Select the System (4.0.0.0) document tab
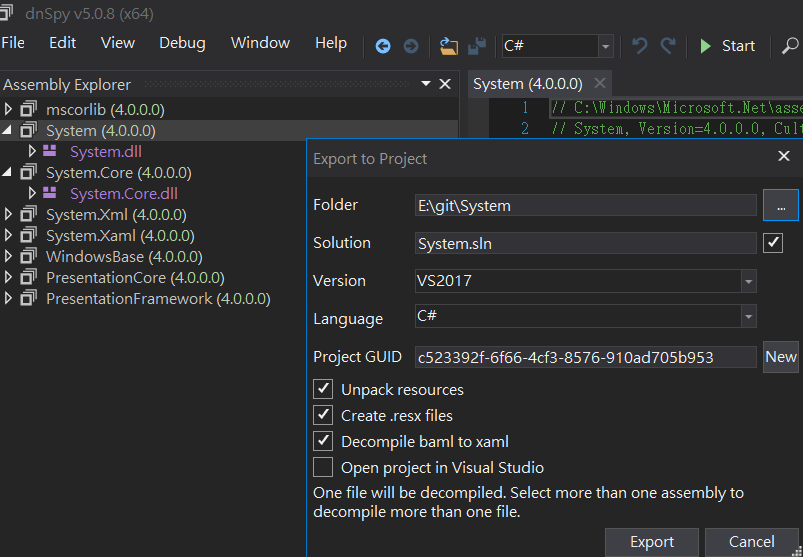The height and width of the screenshot is (557, 803). click(x=527, y=83)
